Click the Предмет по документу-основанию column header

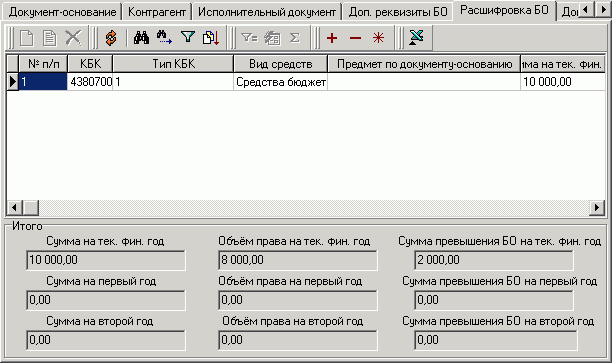(x=424, y=64)
